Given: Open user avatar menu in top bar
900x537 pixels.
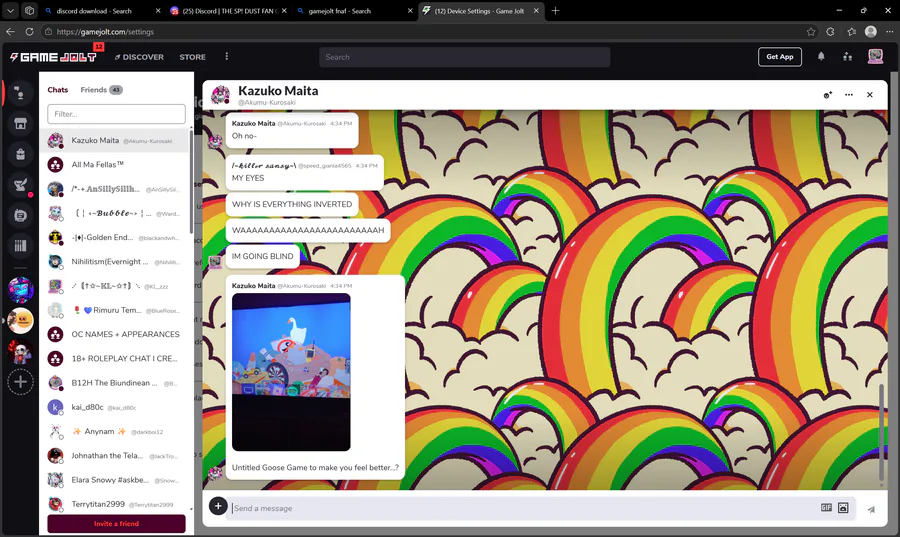Looking at the screenshot, I should pos(875,56).
